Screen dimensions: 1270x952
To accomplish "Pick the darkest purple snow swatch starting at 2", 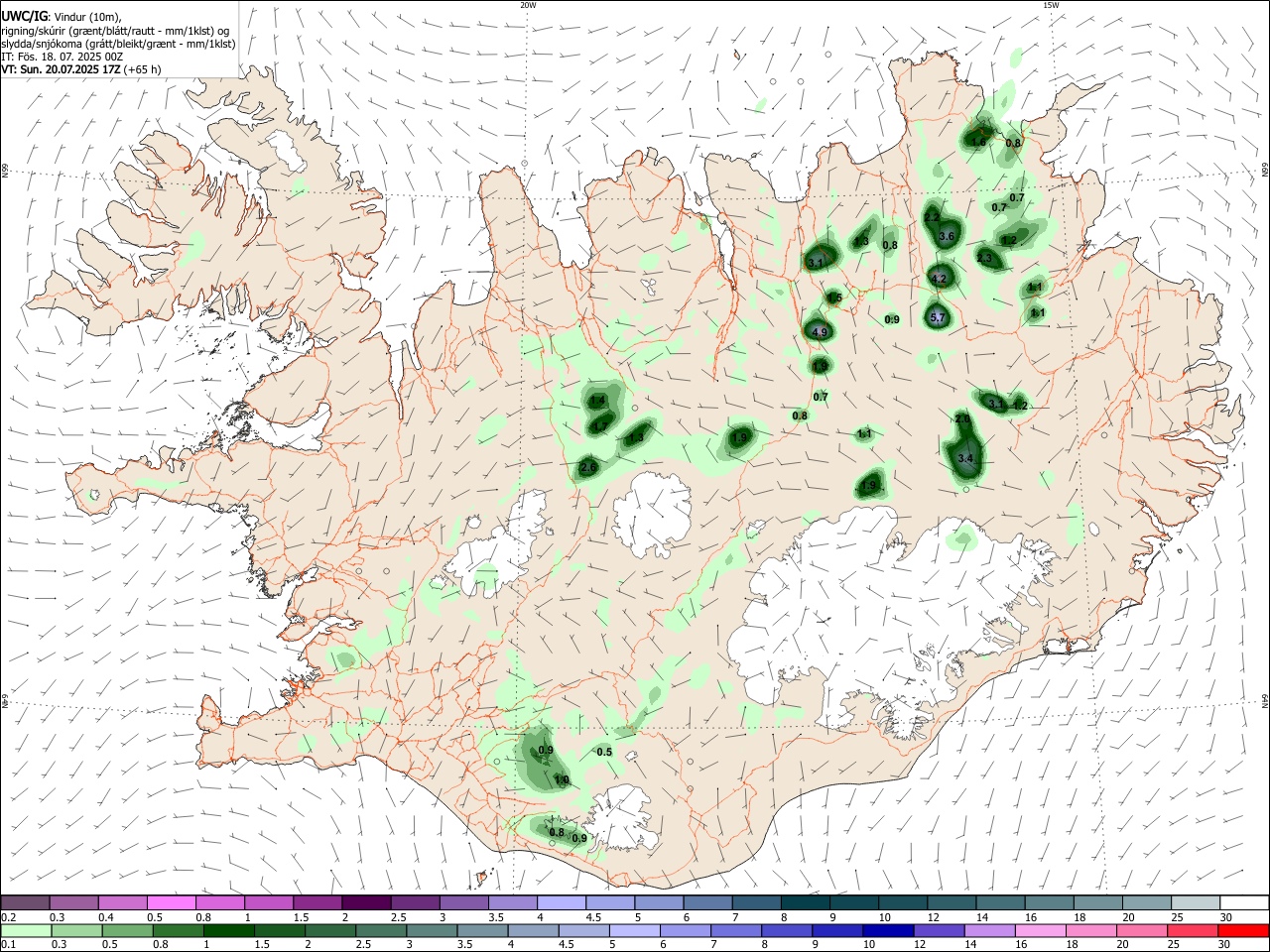I will (x=366, y=903).
